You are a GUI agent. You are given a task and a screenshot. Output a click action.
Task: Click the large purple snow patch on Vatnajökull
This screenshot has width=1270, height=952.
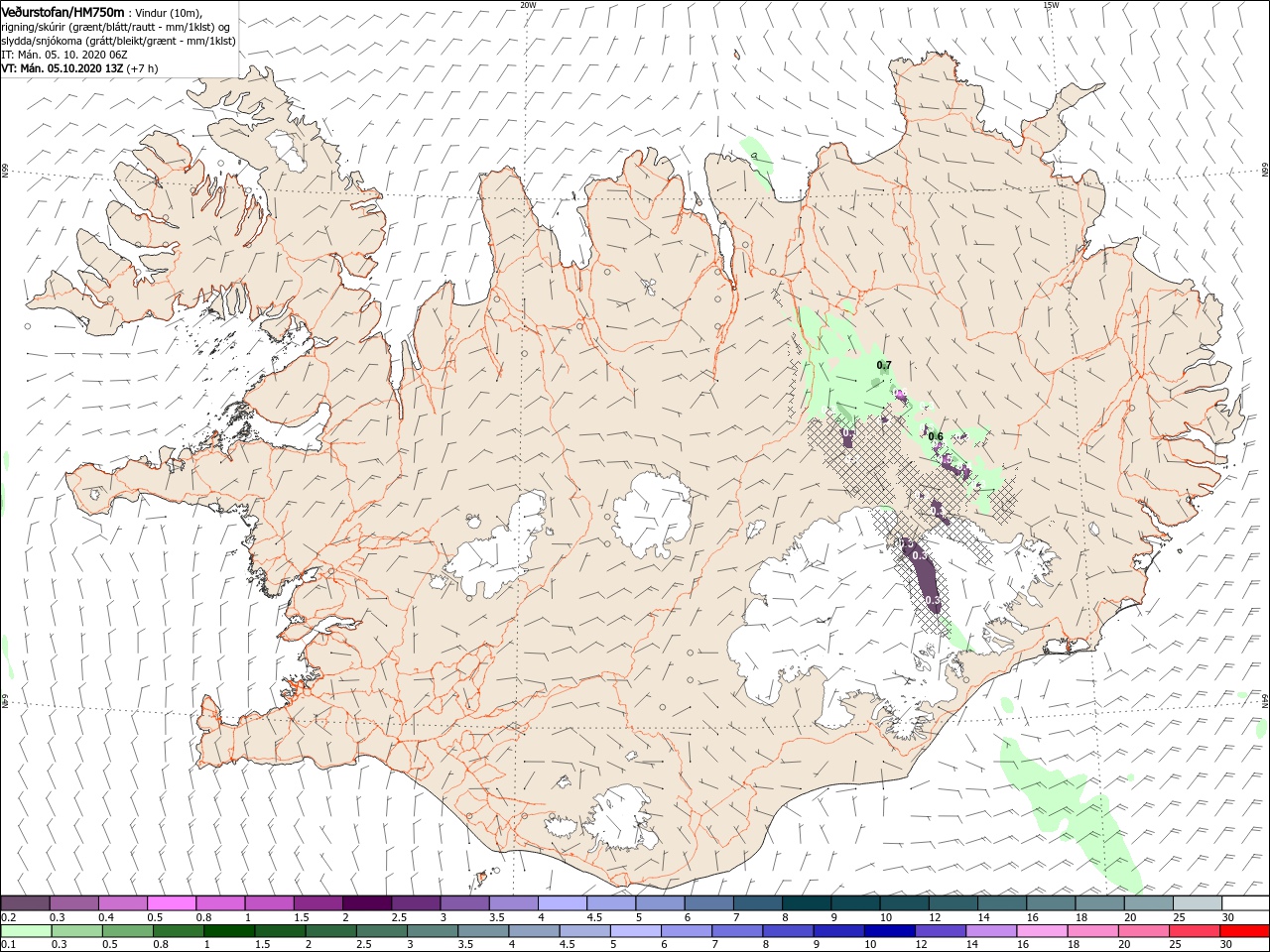coord(923,575)
